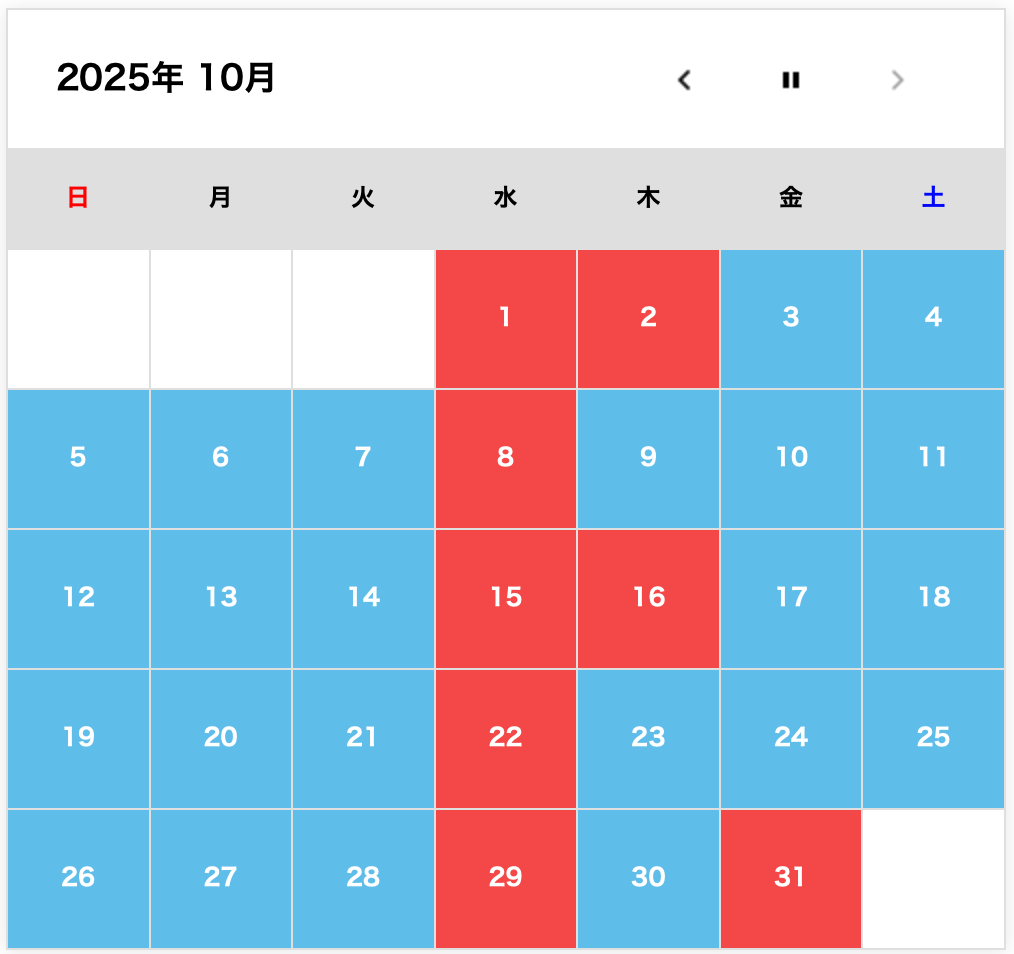1014x954 pixels.
Task: Click the red October 31 cell
Action: tap(791, 878)
